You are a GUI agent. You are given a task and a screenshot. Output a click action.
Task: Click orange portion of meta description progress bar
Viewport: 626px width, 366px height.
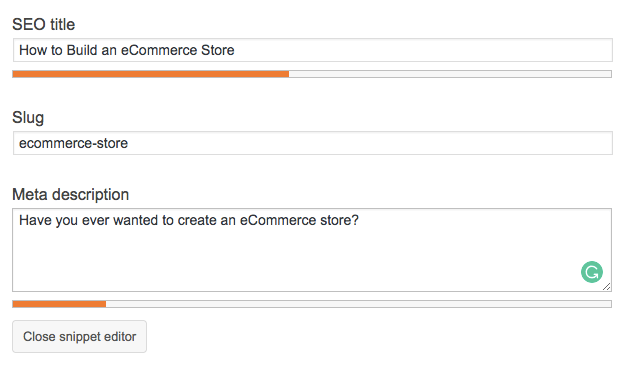pyautogui.click(x=59, y=304)
